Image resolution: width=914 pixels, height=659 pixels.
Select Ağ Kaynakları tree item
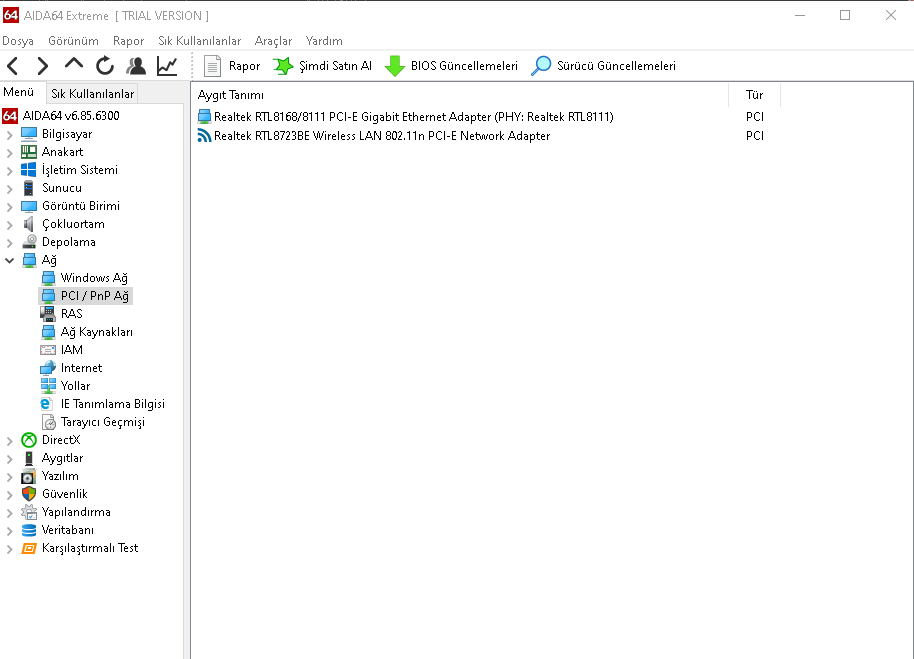(97, 332)
